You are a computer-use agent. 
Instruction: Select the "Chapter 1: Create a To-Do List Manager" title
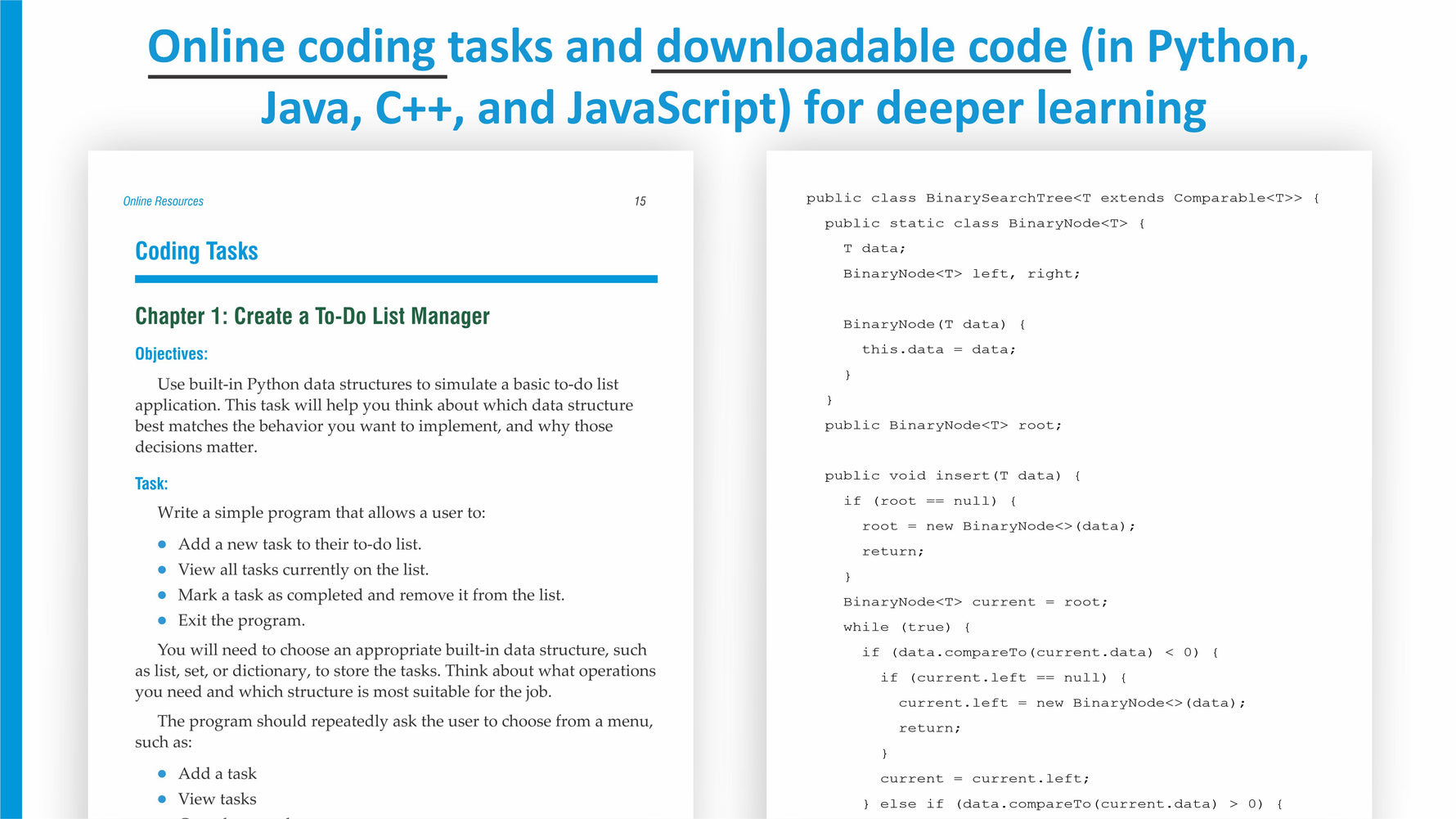312,317
